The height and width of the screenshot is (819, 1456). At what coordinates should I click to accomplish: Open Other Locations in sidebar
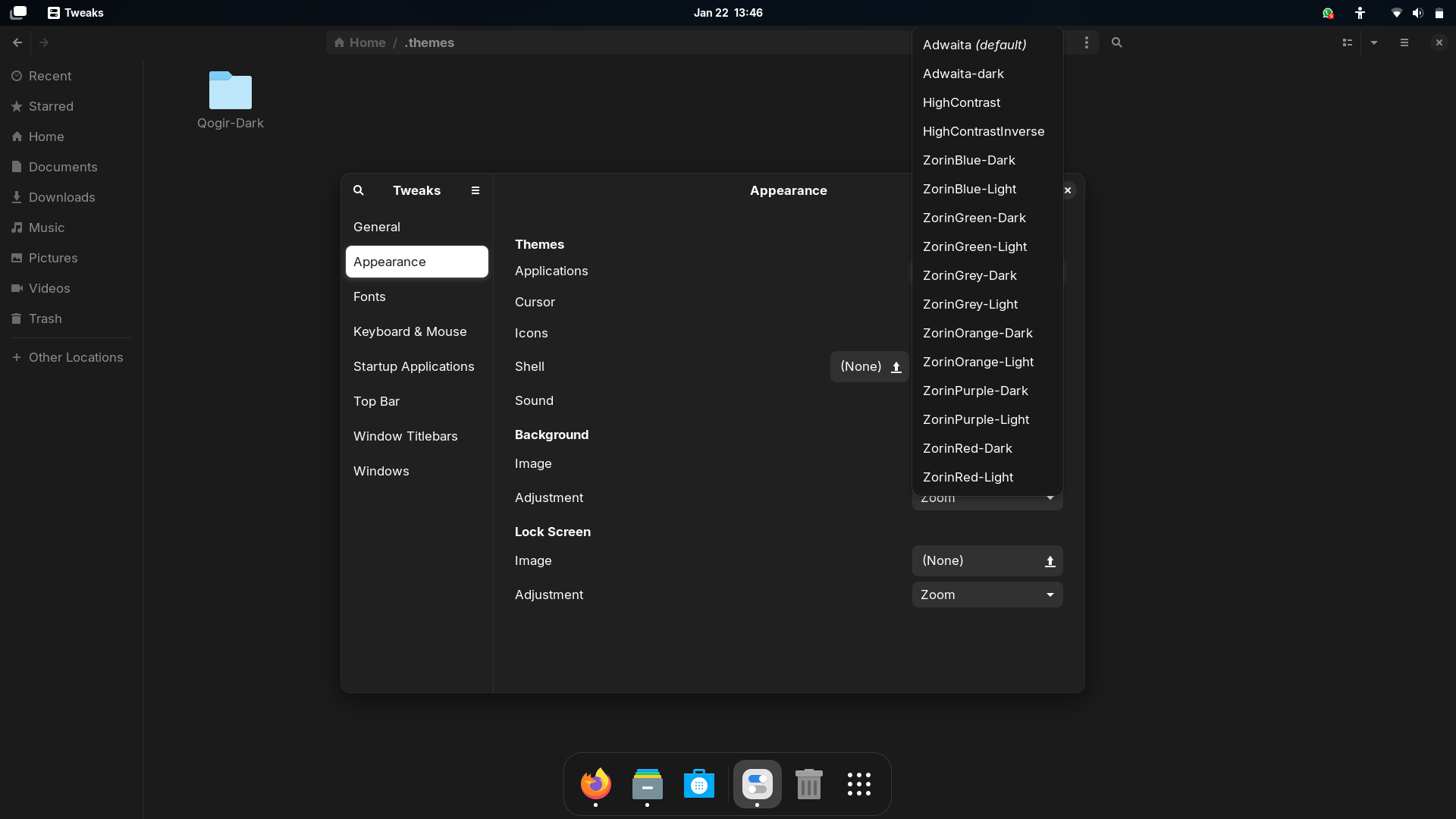(71, 357)
